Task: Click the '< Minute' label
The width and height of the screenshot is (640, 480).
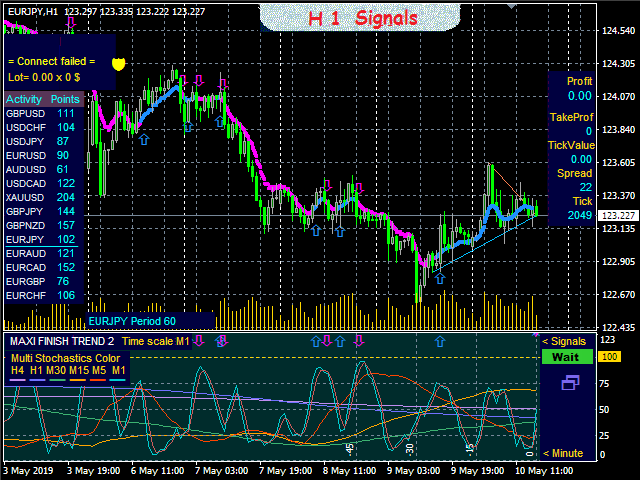Action: pyautogui.click(x=562, y=453)
